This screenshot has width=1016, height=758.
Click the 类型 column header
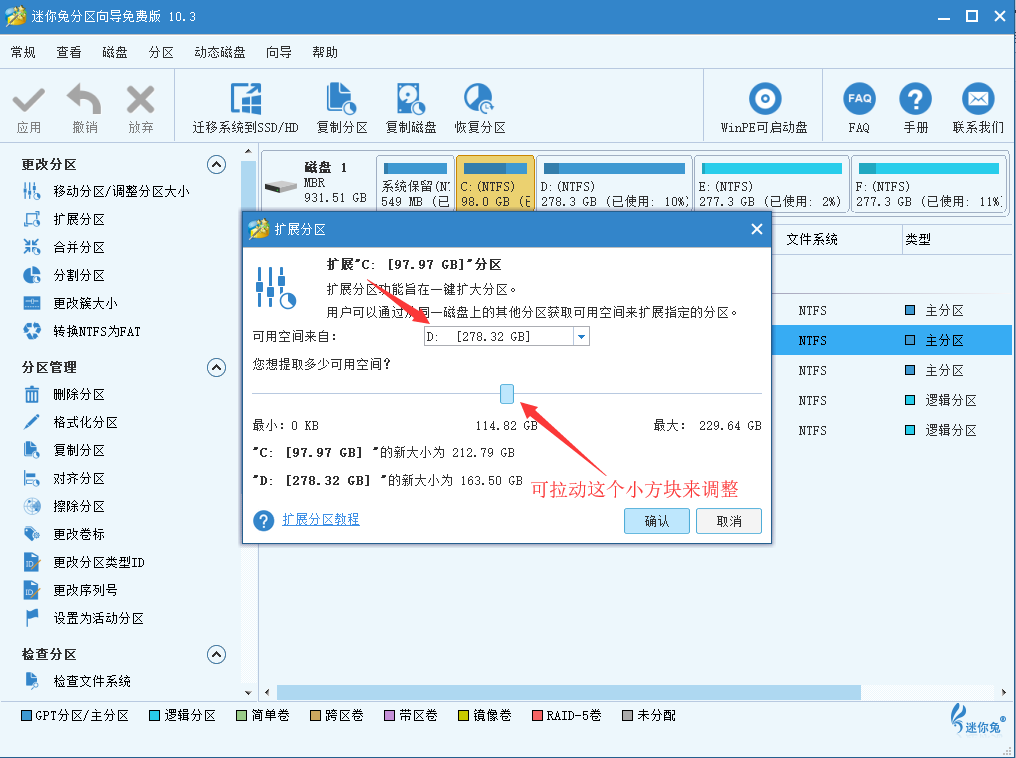[x=918, y=239]
